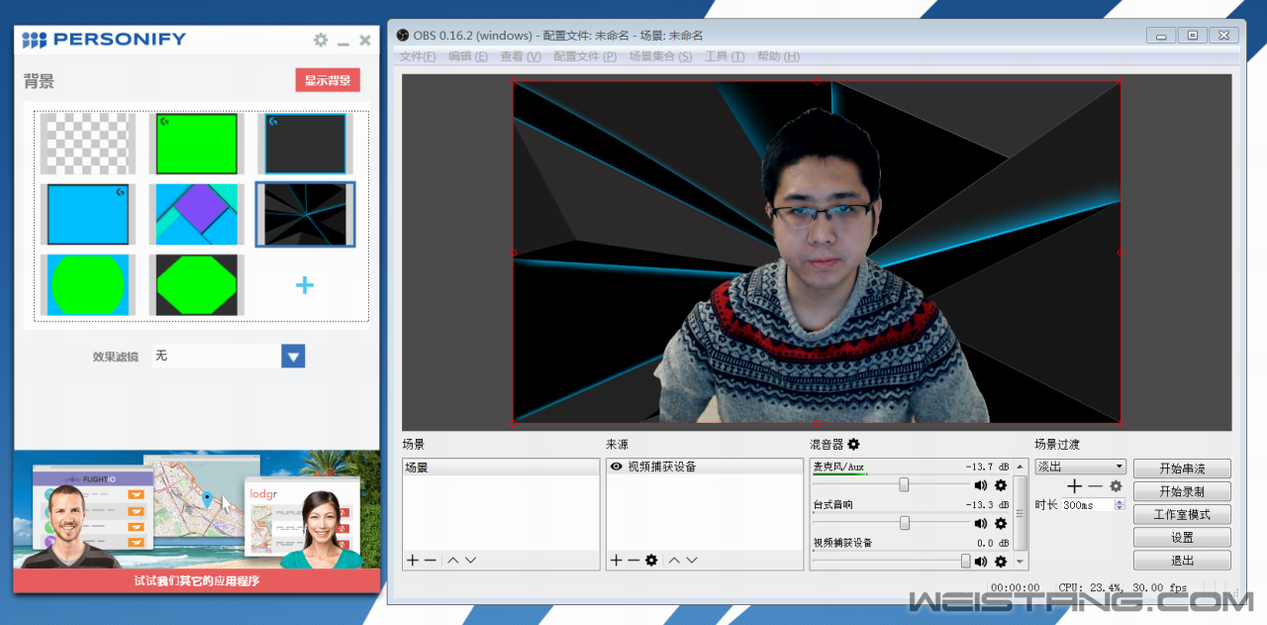
Task: Select the solid blue rectangle background thumbnail
Action: click(88, 214)
